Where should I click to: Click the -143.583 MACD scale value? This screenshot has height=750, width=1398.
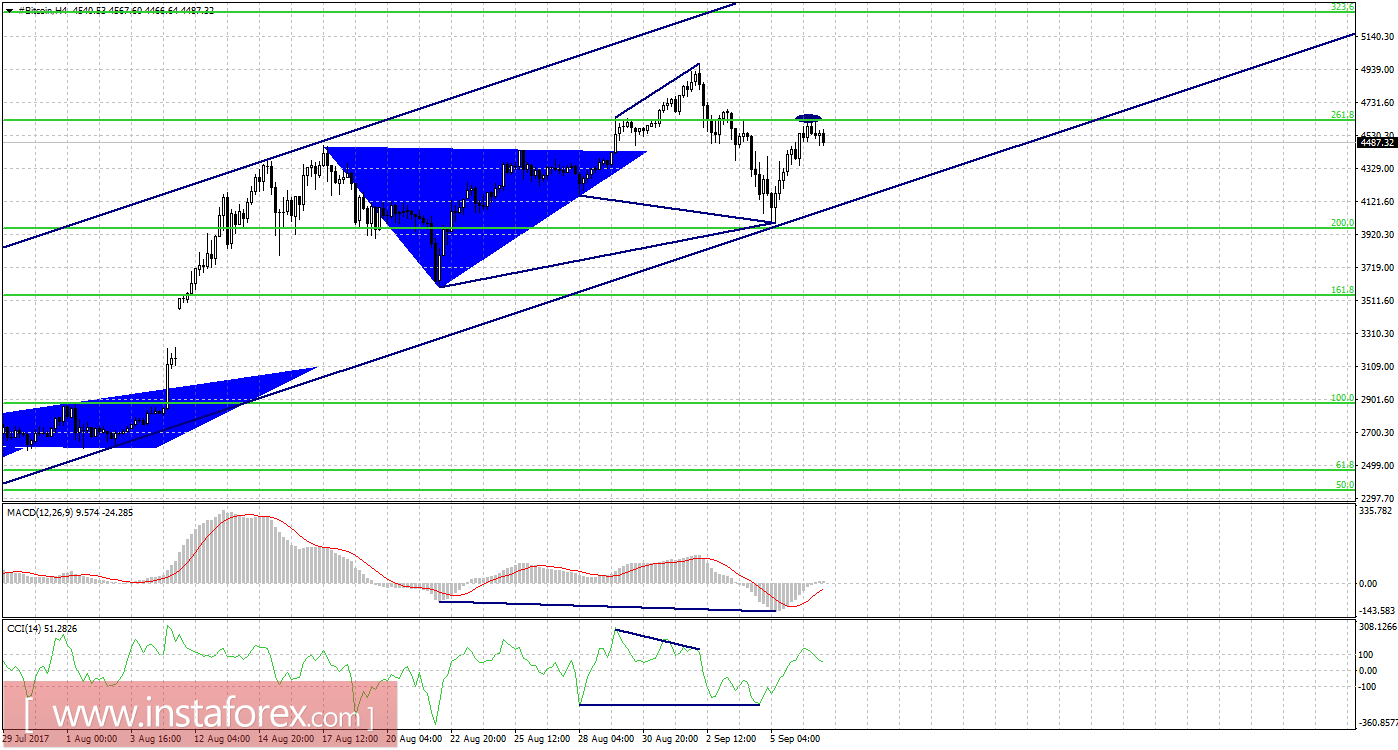1376,610
